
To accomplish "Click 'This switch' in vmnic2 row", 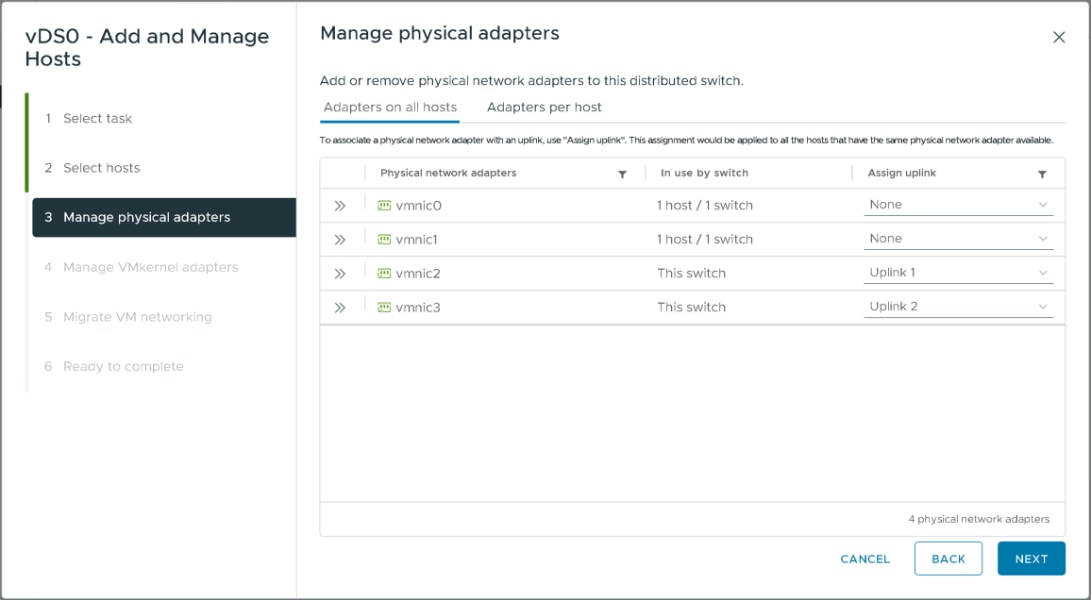I will point(691,274).
